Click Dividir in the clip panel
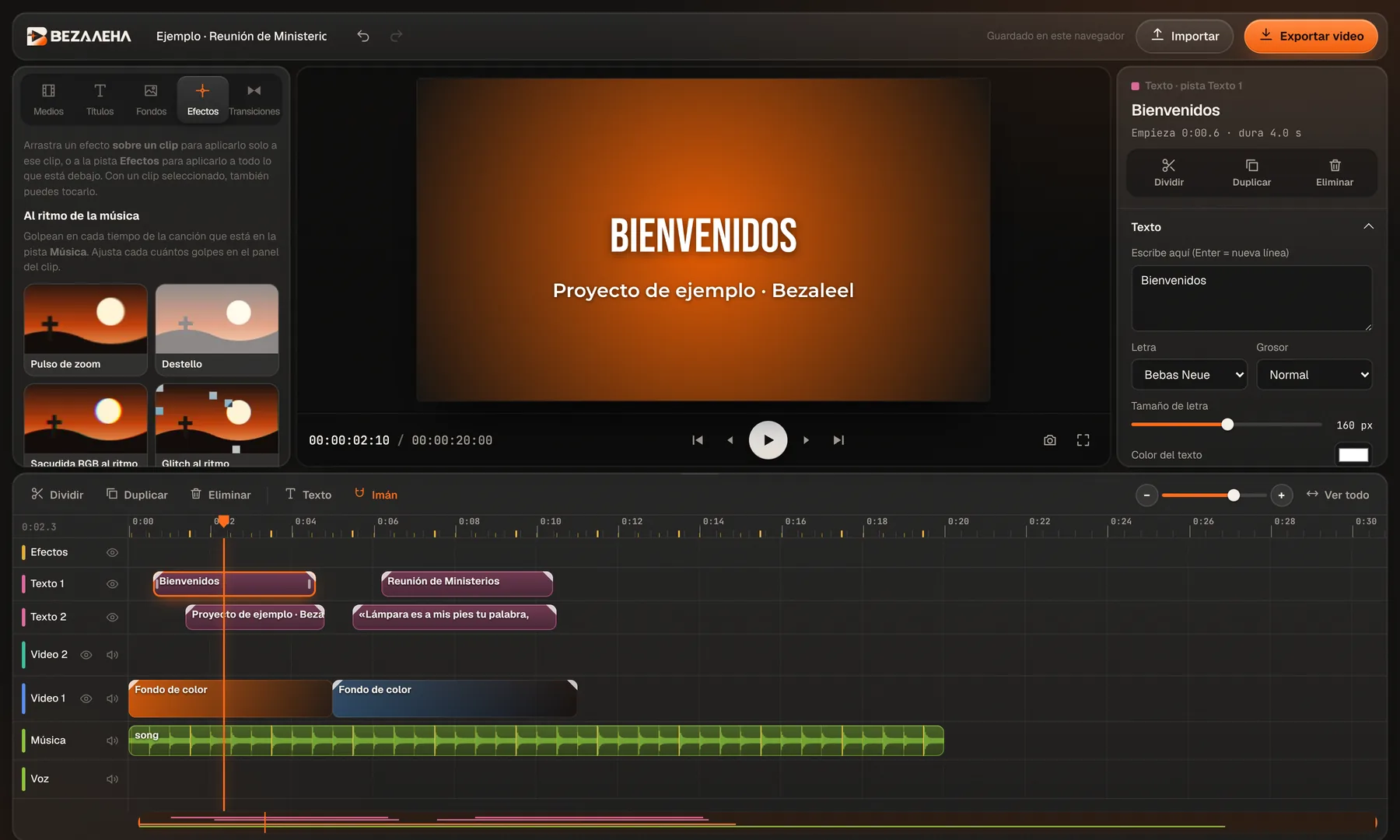 point(1168,173)
